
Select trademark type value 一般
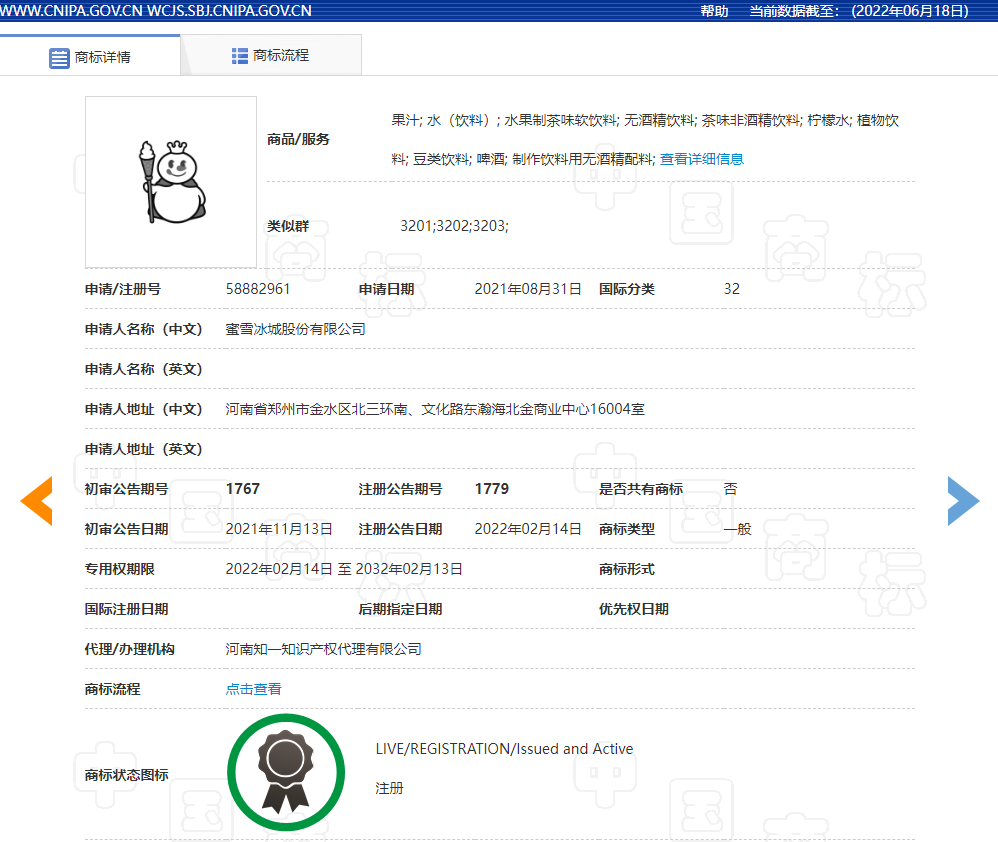pyautogui.click(x=738, y=529)
